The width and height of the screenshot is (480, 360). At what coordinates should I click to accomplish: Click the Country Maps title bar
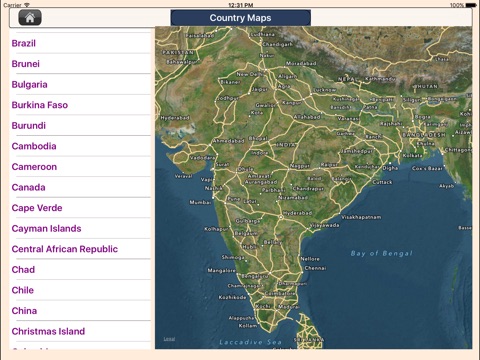240,18
